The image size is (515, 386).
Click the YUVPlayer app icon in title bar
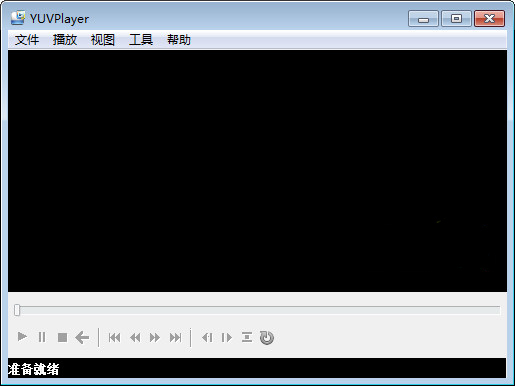pyautogui.click(x=18, y=18)
